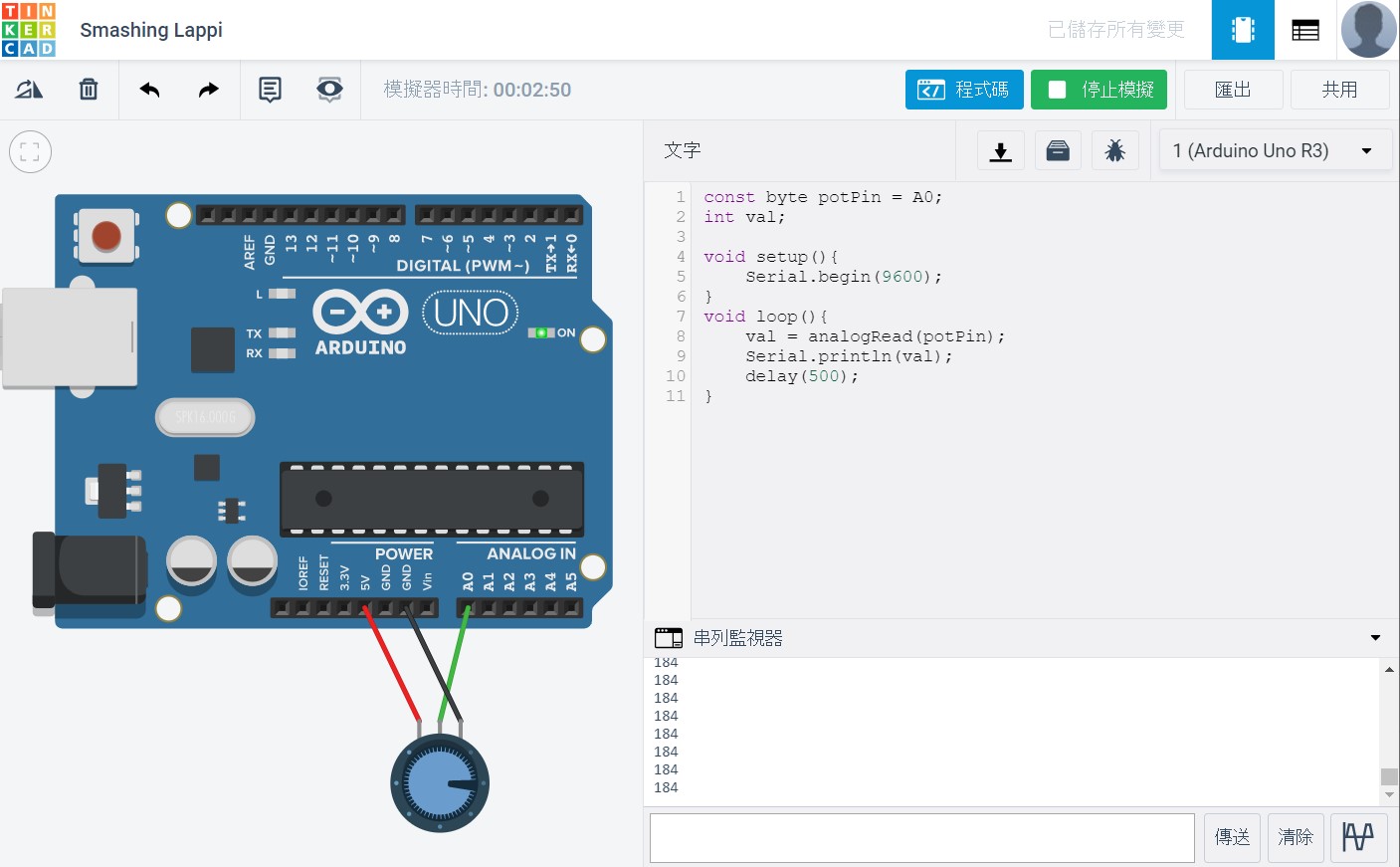This screenshot has height=867, width=1400.
Task: Click the potentiometer knob
Action: [440, 783]
